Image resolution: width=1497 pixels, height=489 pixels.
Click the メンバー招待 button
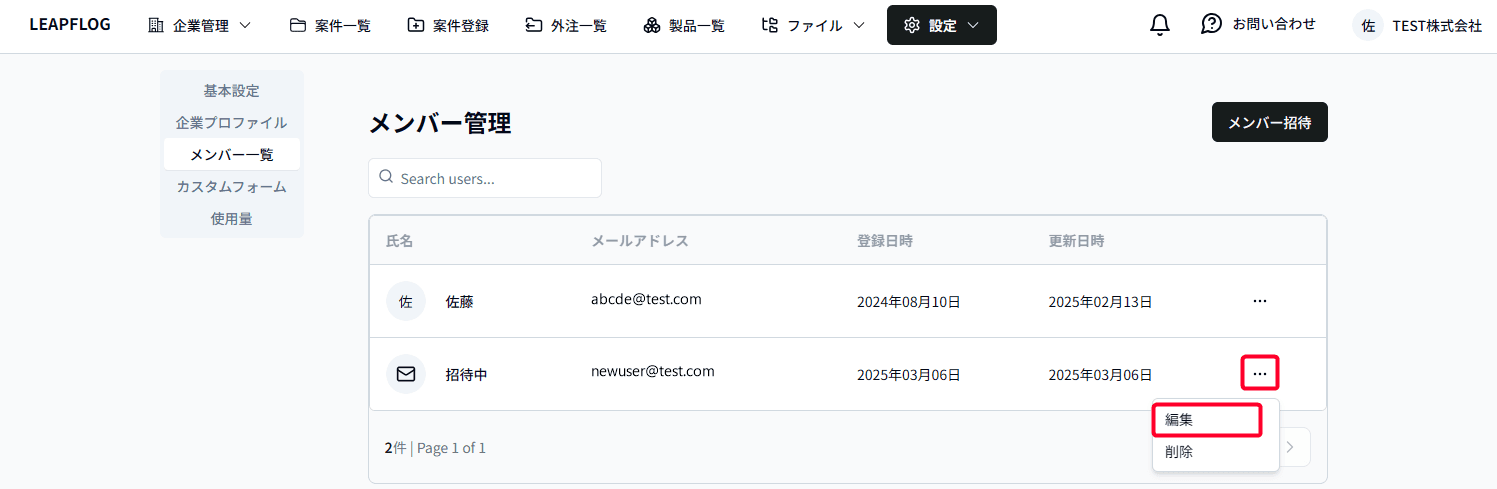pyautogui.click(x=1269, y=123)
